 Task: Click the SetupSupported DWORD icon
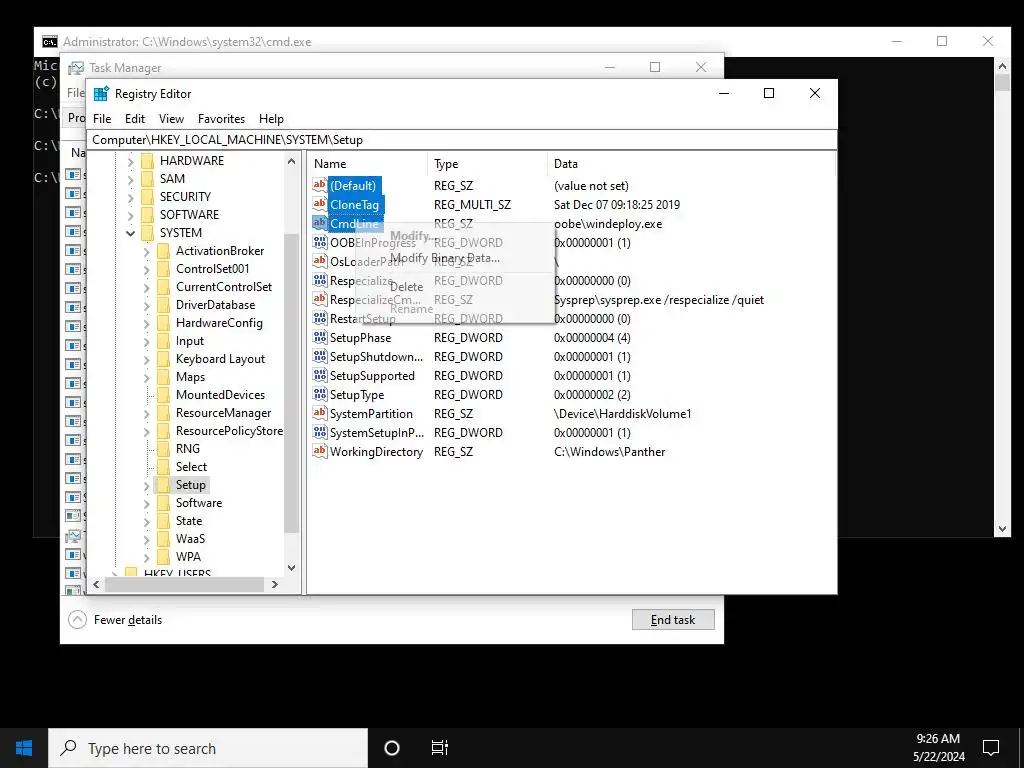(319, 376)
